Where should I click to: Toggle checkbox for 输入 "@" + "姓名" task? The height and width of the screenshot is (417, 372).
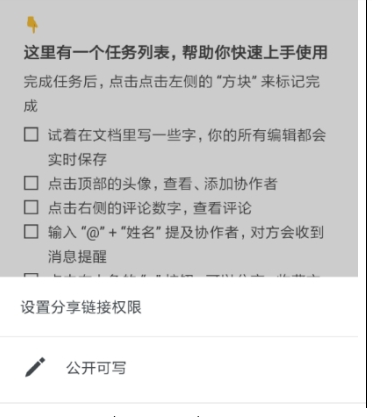(x=31, y=231)
